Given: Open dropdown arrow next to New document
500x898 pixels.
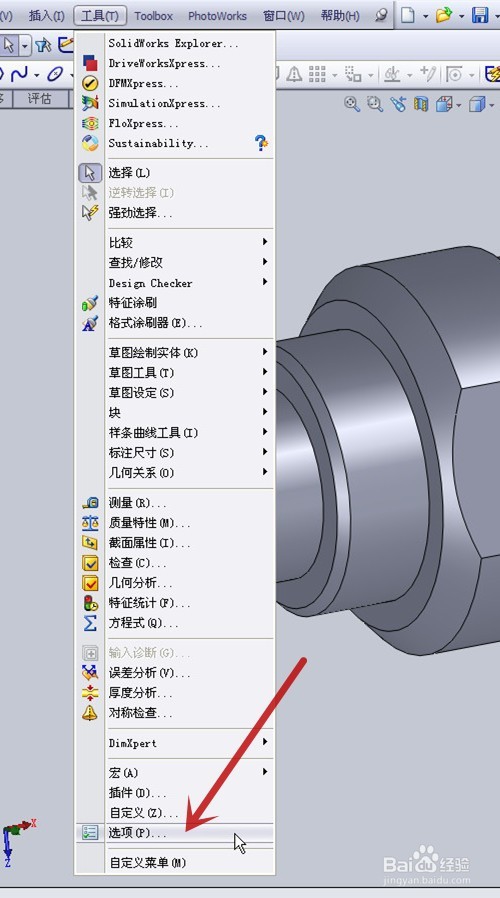Looking at the screenshot, I should click(x=425, y=16).
